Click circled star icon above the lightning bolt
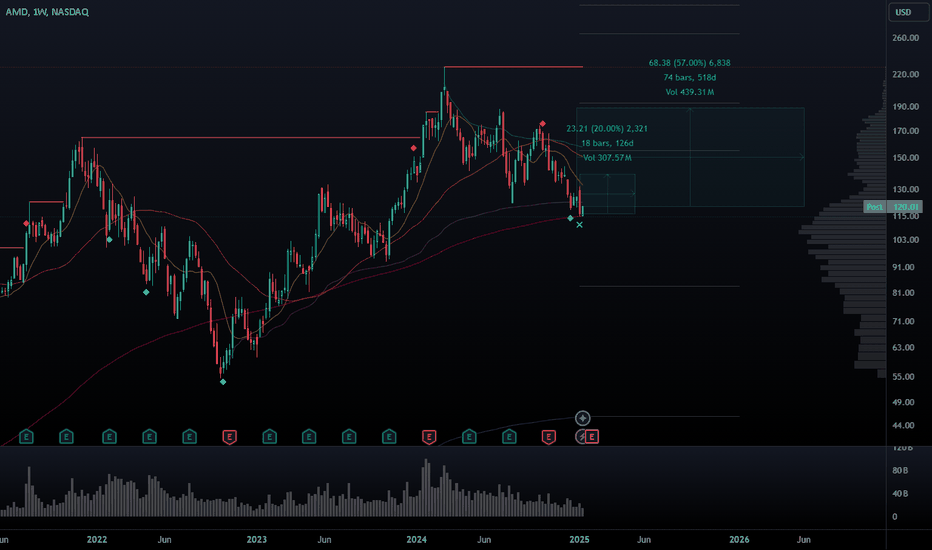 tap(582, 419)
